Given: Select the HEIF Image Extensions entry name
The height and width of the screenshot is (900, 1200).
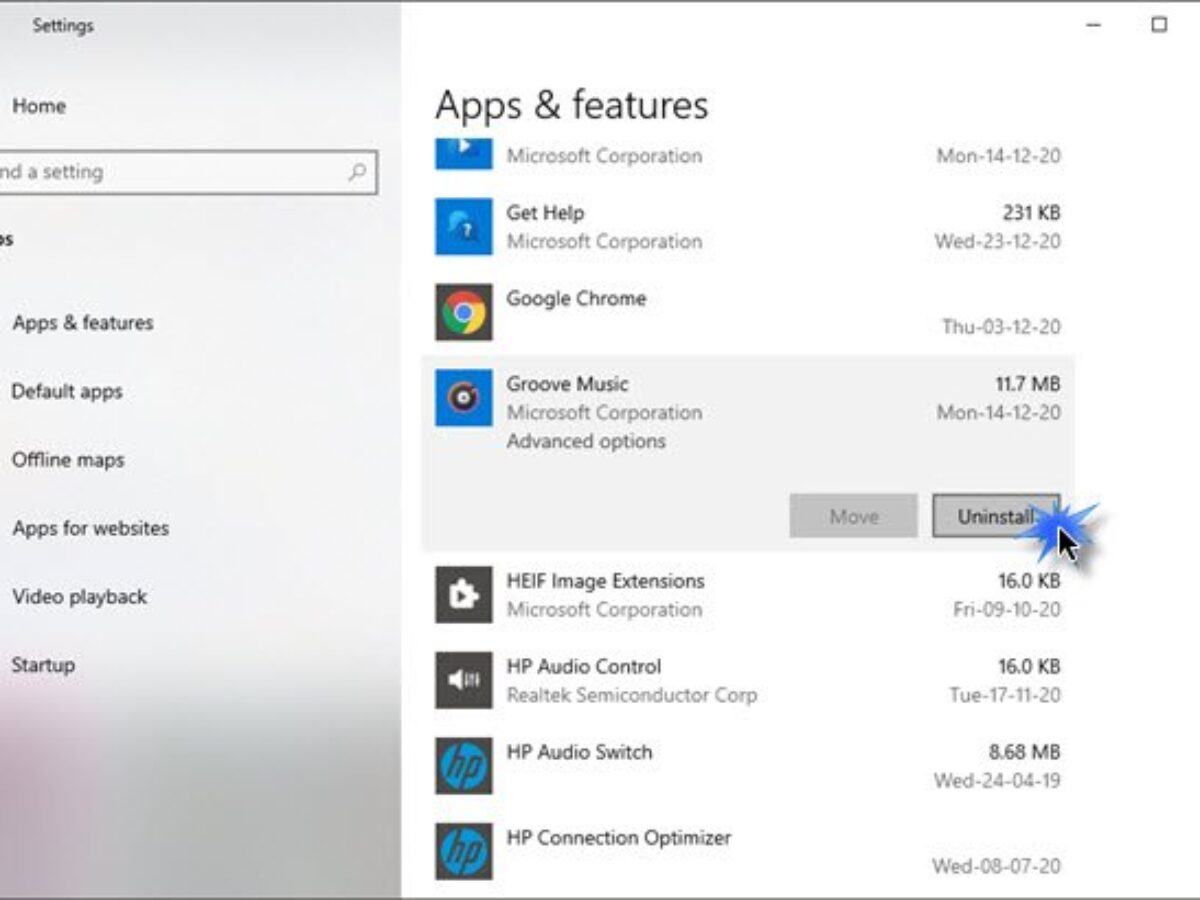Looking at the screenshot, I should coord(605,581).
